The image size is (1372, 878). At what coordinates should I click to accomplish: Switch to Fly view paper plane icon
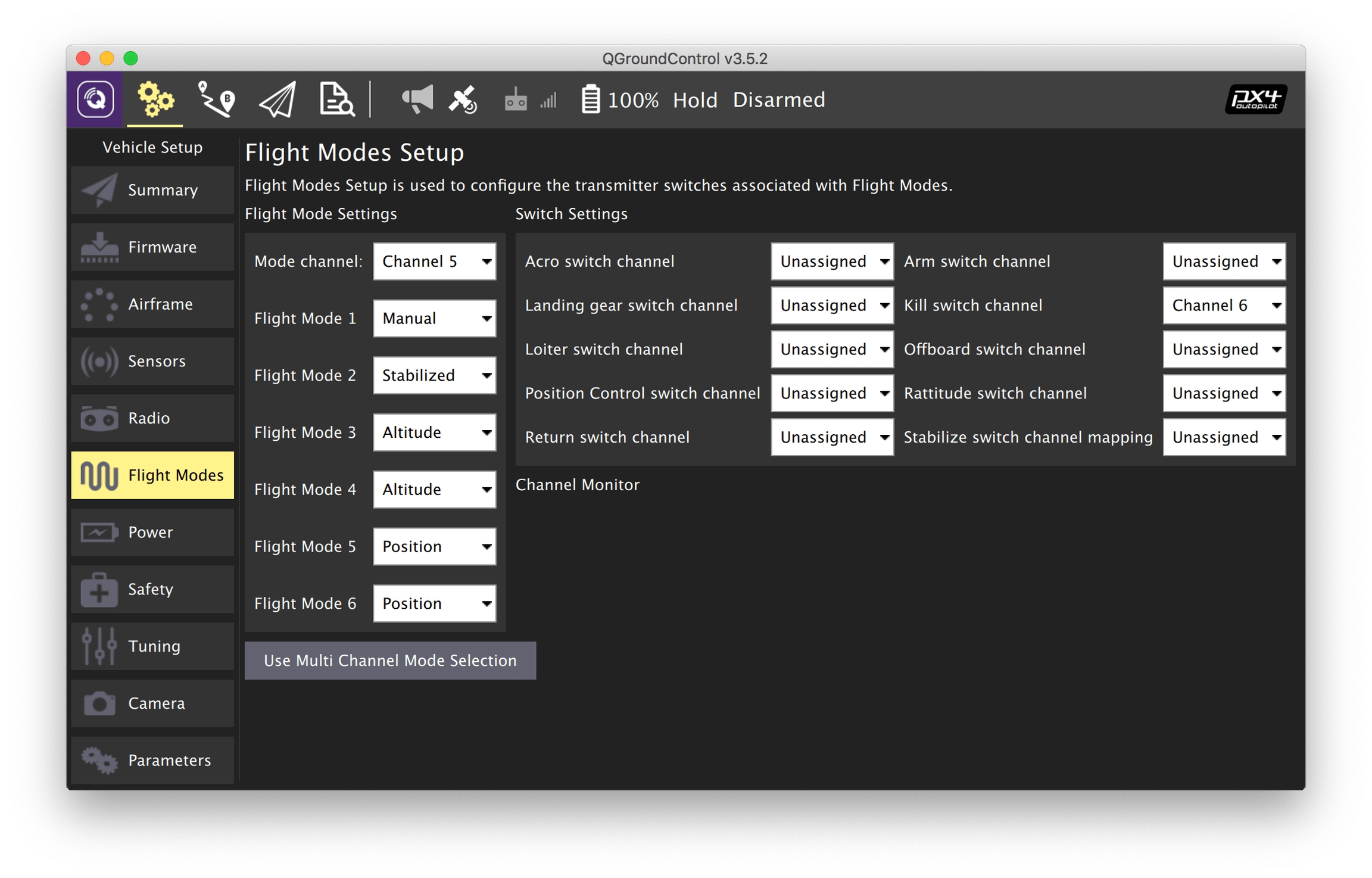277,99
